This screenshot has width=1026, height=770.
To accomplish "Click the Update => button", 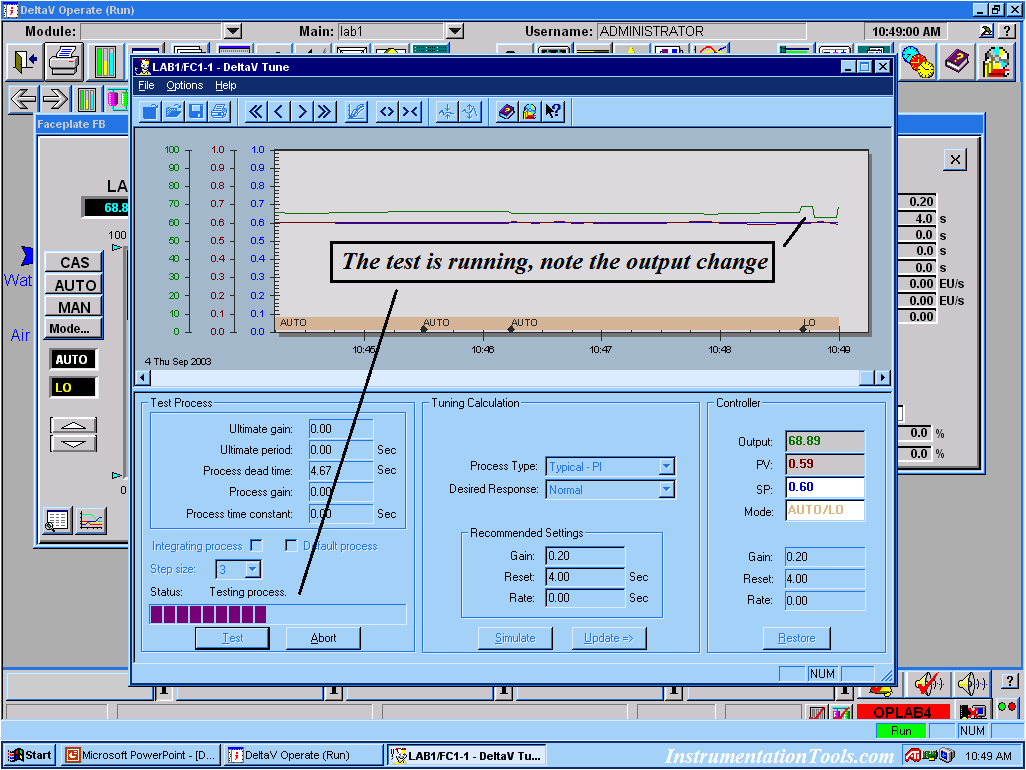I will [609, 638].
